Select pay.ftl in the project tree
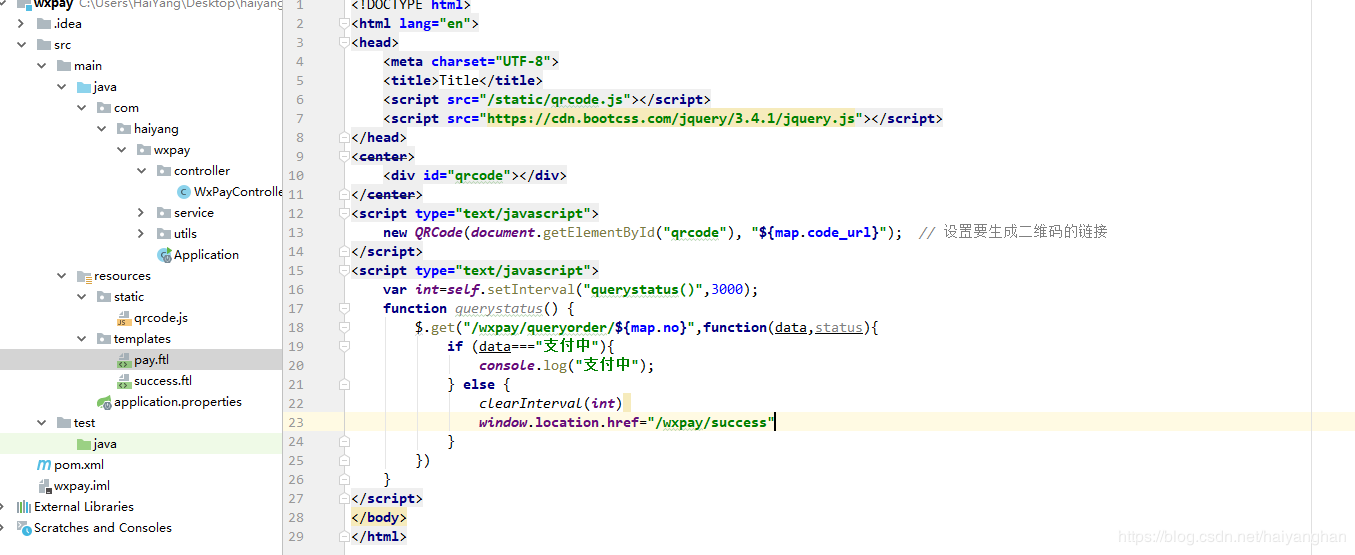The width and height of the screenshot is (1355, 555). tap(151, 360)
